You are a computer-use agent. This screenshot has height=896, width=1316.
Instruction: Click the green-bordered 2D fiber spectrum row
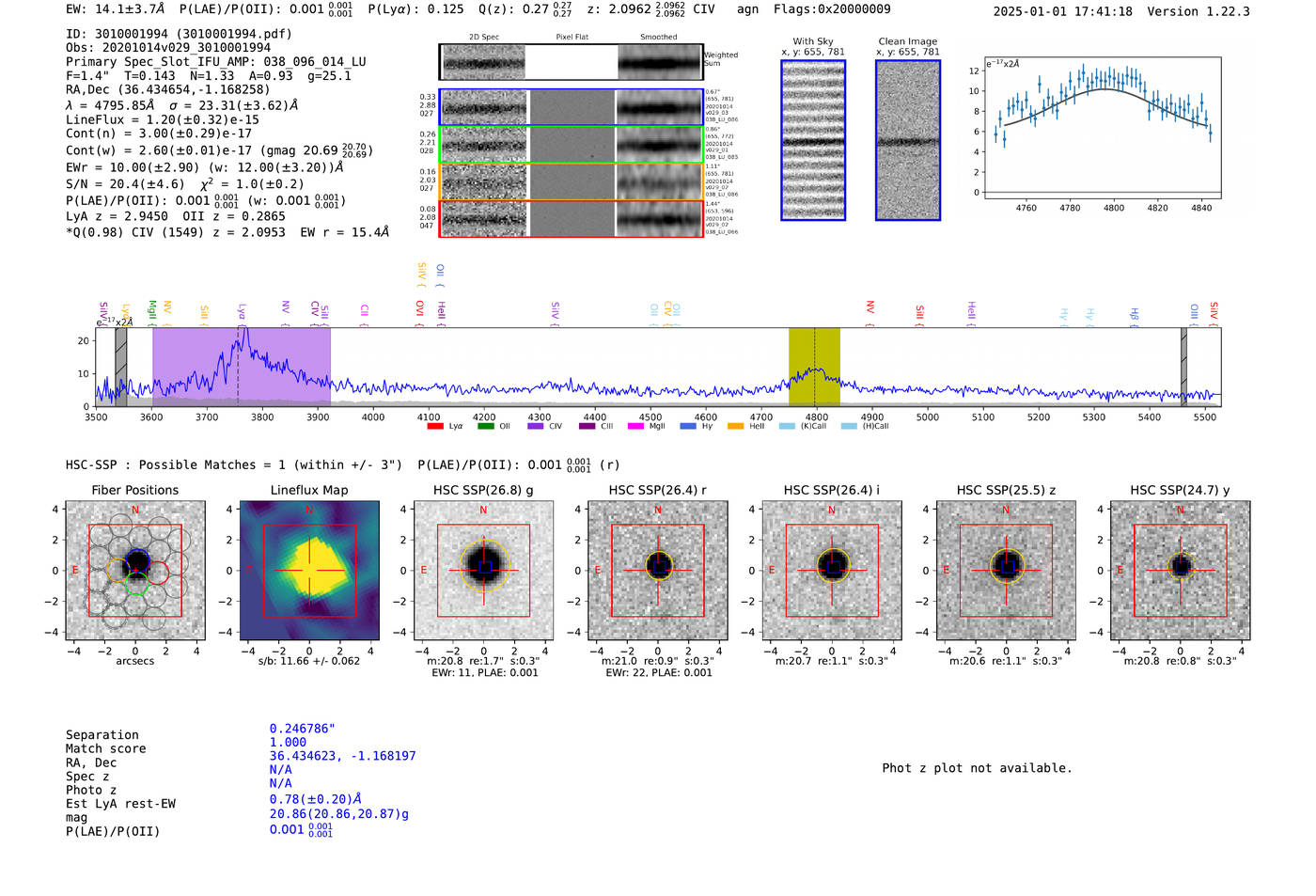572,145
